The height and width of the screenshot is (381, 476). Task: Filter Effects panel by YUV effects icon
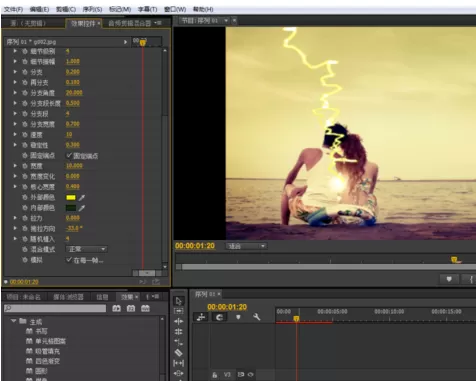(x=145, y=309)
